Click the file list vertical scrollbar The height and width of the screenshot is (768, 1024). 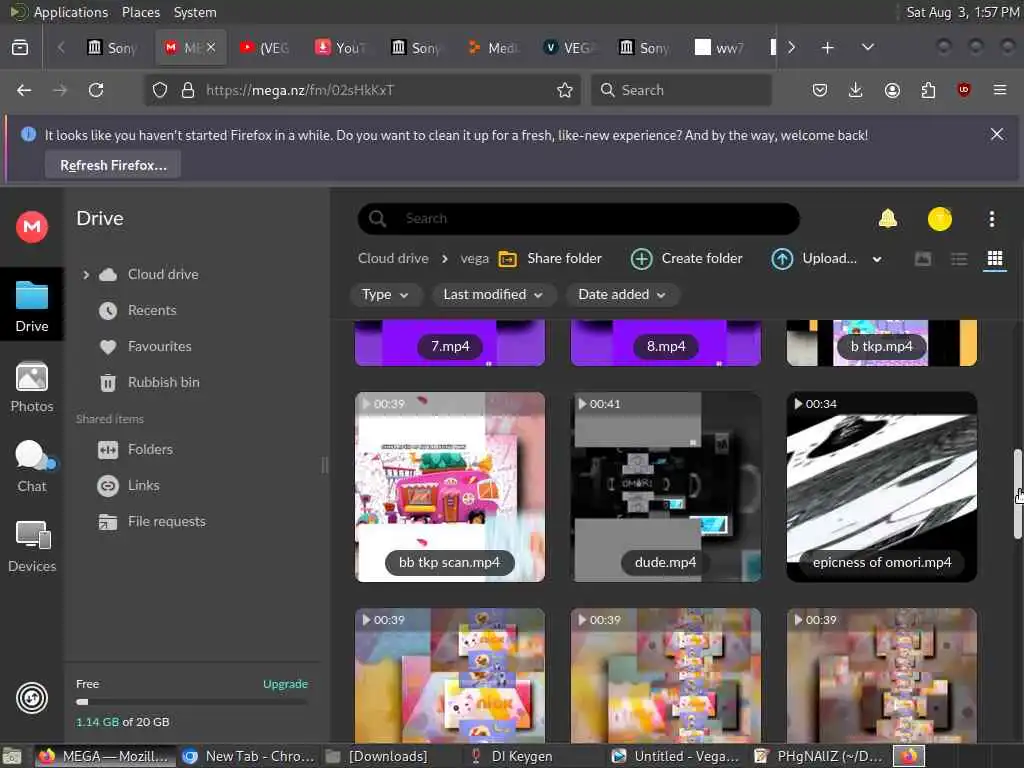[x=1017, y=494]
